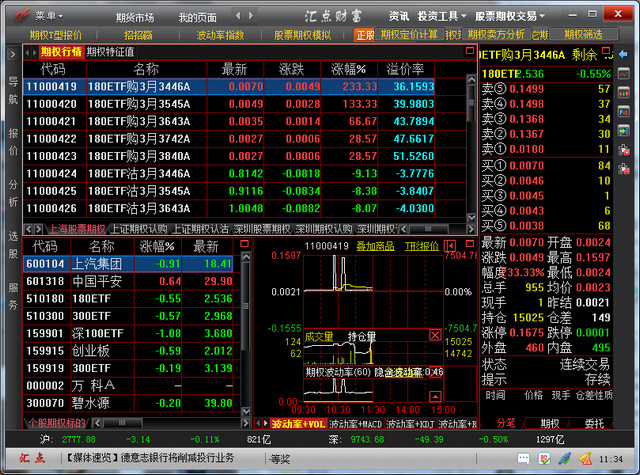Select the 波动率+MACD chart tab
The image size is (640, 475).
(356, 424)
